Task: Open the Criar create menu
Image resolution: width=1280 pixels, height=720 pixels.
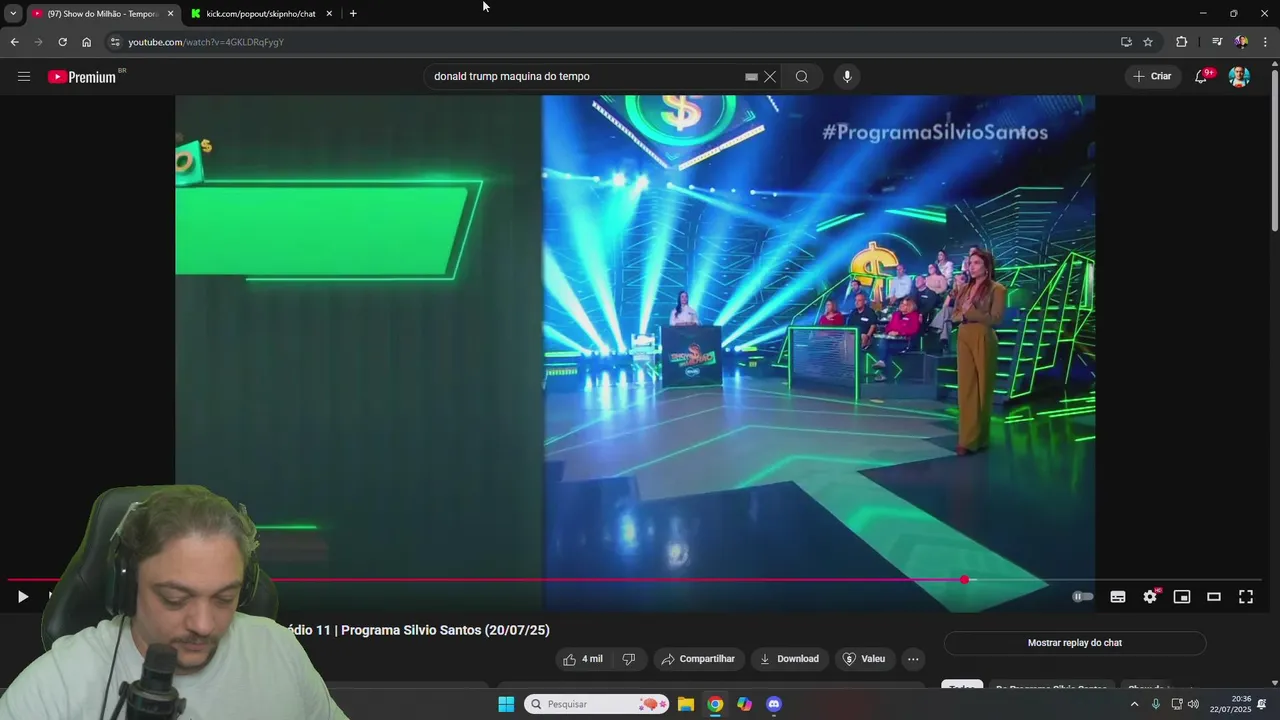Action: [x=1152, y=76]
